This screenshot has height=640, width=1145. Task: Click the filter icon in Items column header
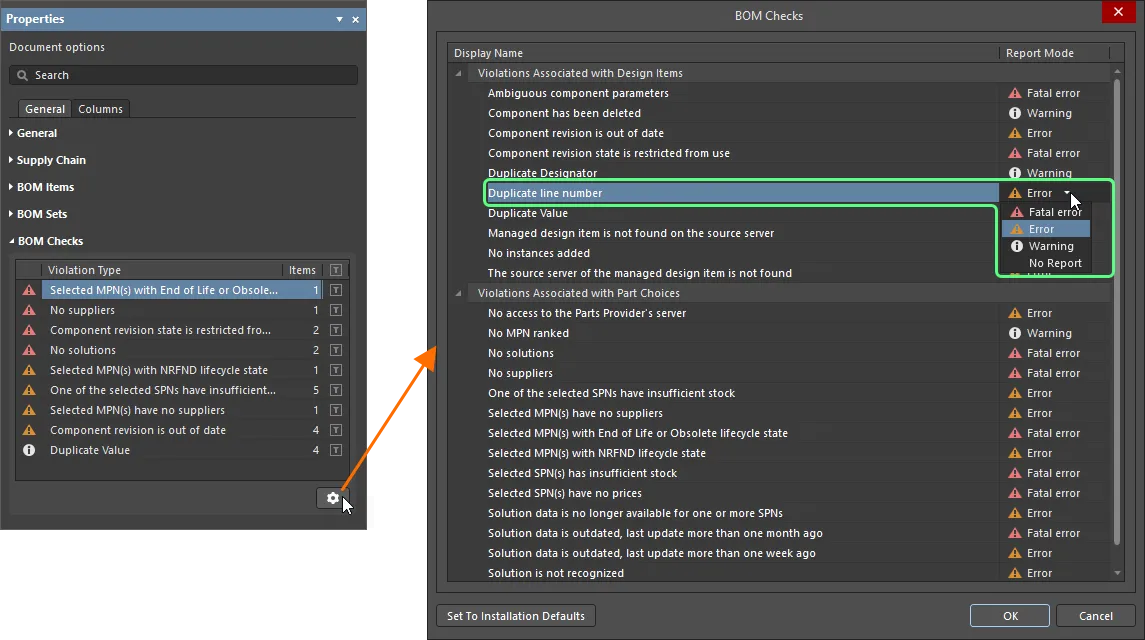[337, 270]
